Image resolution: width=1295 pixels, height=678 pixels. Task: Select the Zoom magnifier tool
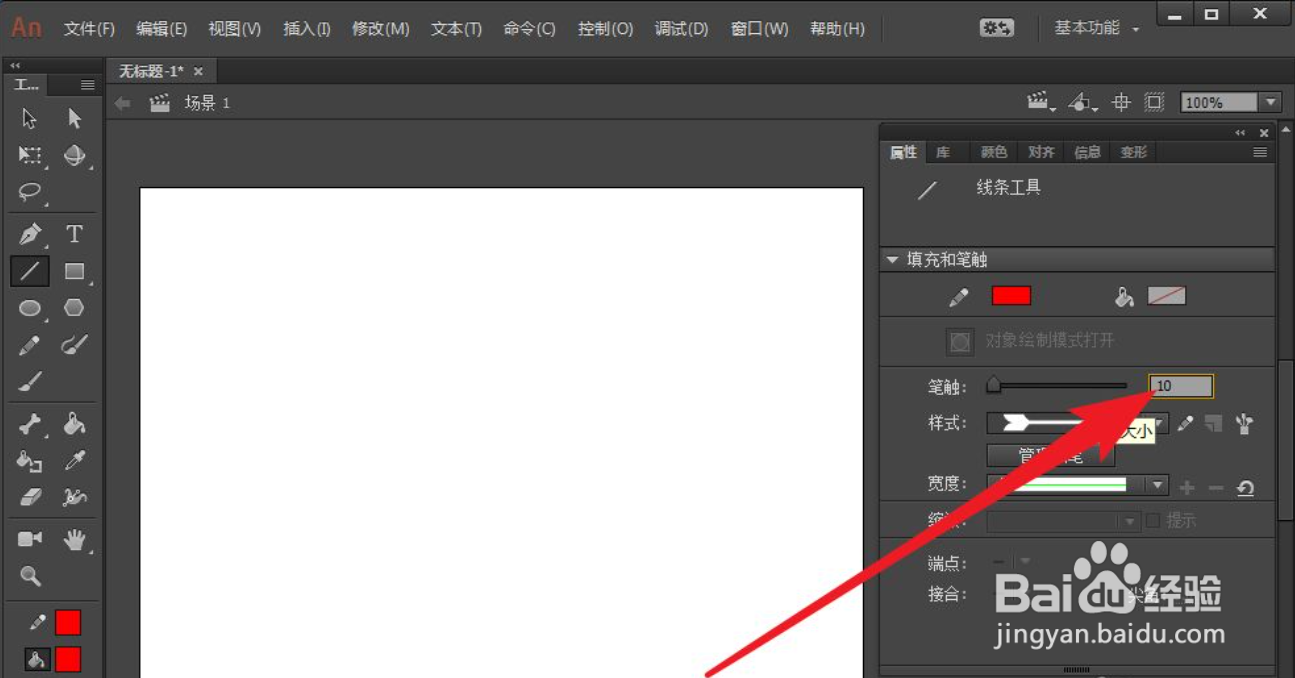pyautogui.click(x=30, y=576)
